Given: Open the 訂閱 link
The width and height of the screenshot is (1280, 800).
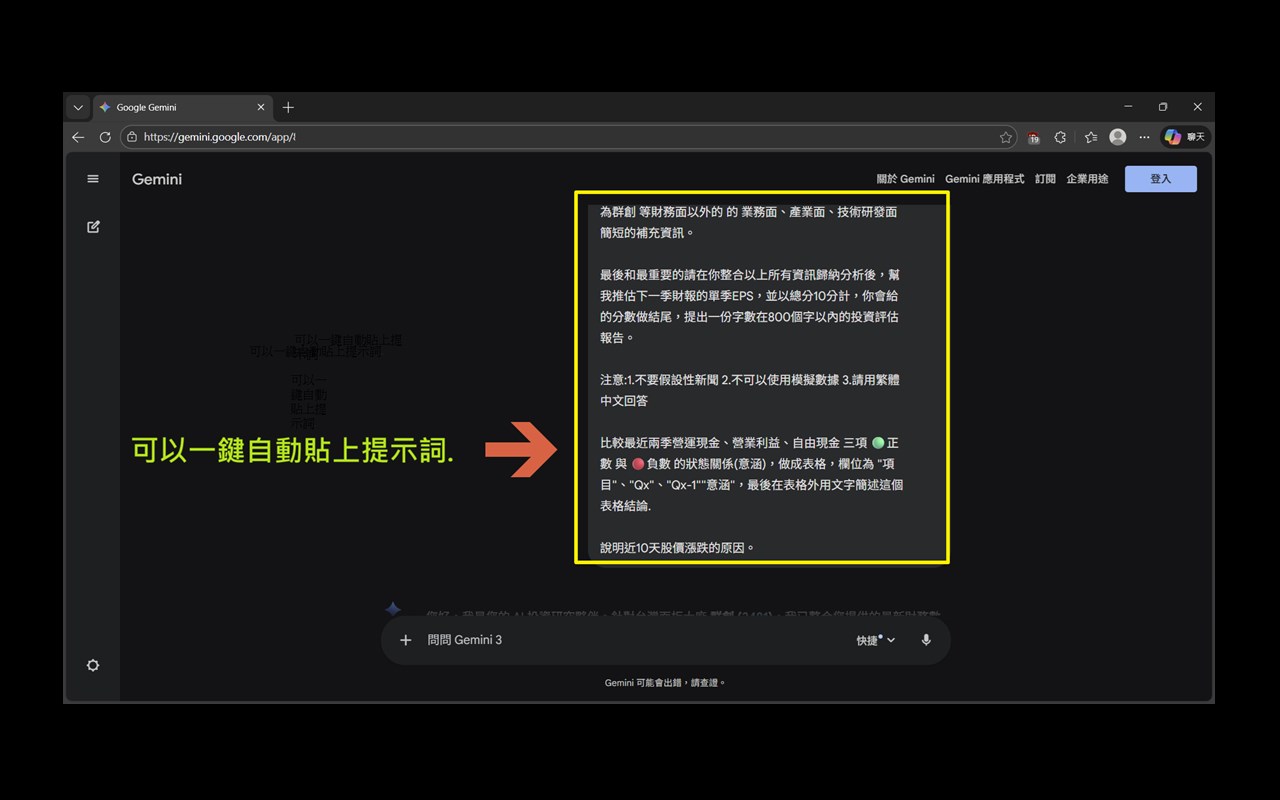Looking at the screenshot, I should pyautogui.click(x=1045, y=179).
